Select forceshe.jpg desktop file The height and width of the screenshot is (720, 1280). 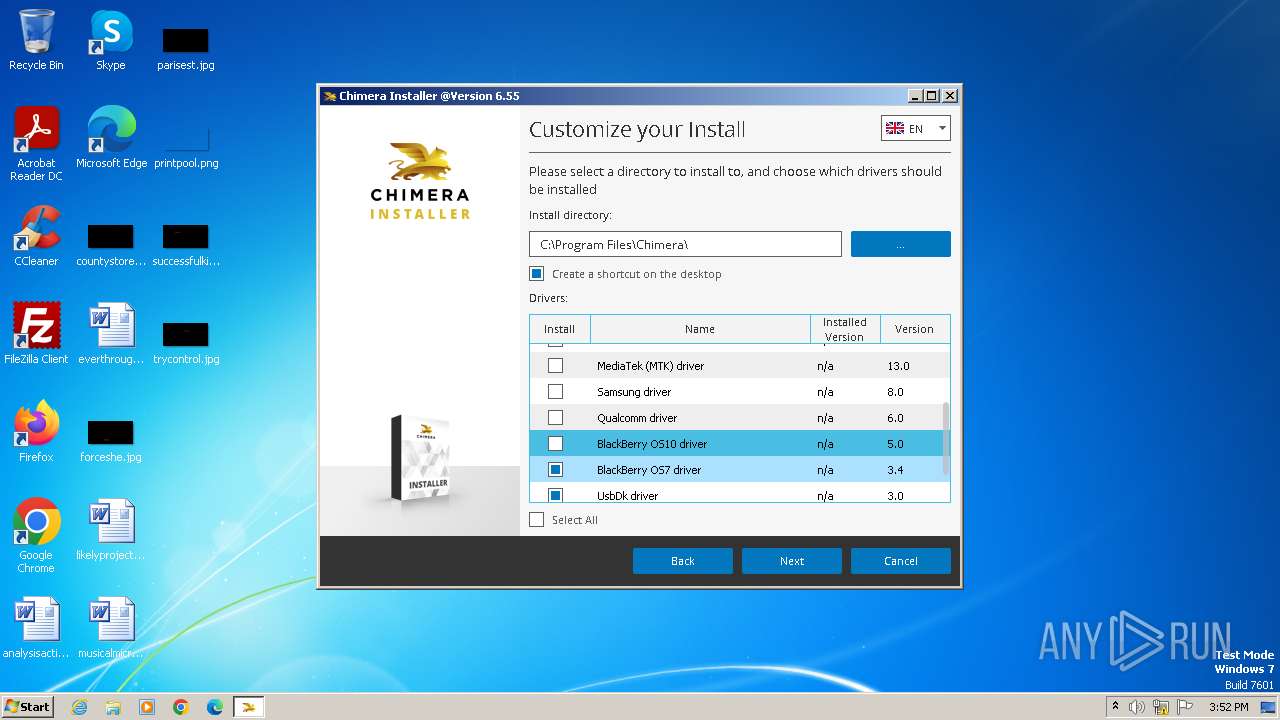click(111, 440)
